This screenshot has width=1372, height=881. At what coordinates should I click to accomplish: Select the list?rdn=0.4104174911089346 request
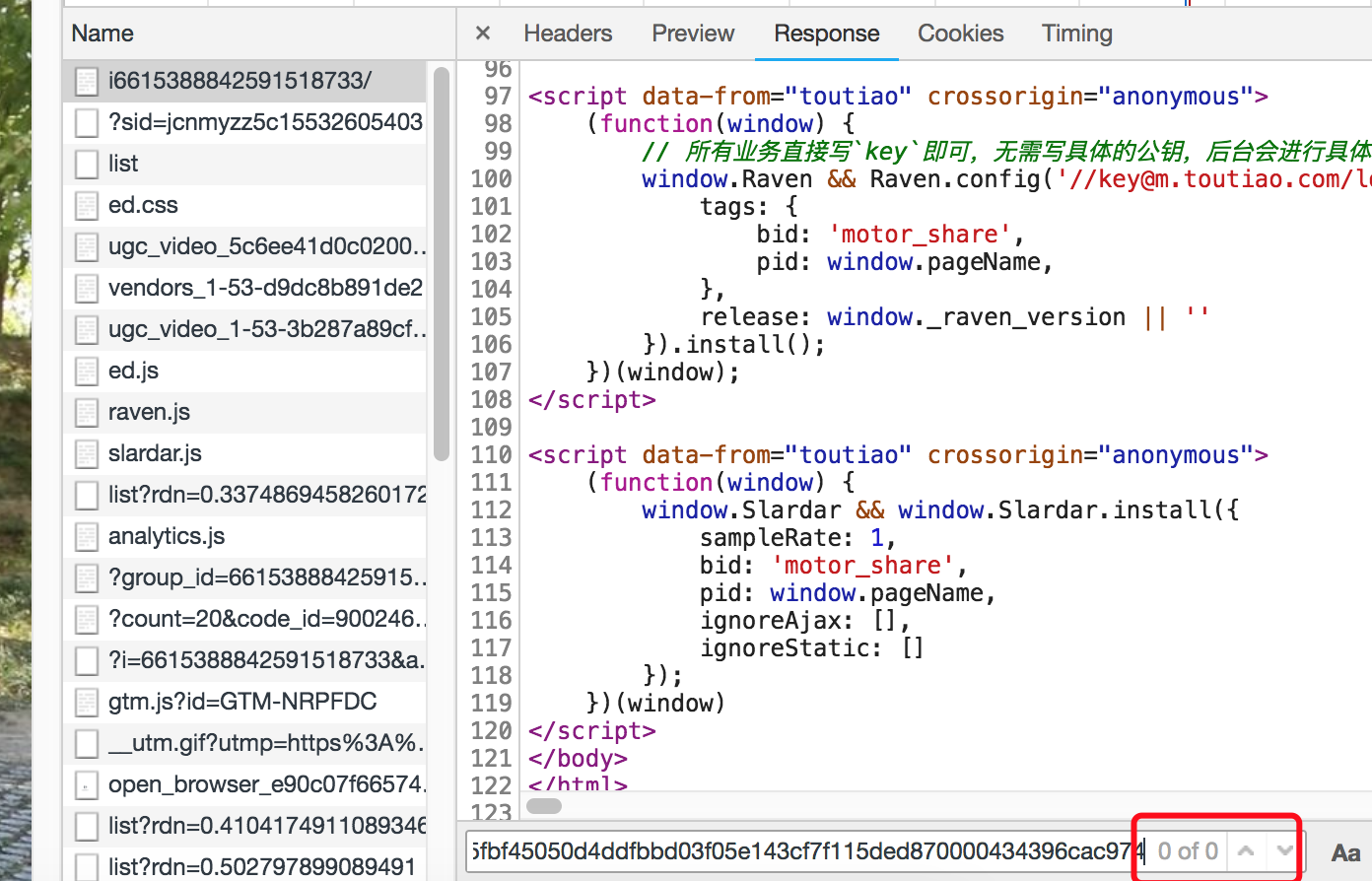244,826
